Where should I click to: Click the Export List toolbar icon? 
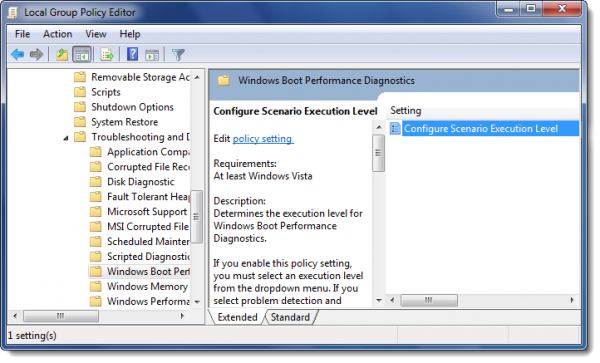[x=107, y=55]
